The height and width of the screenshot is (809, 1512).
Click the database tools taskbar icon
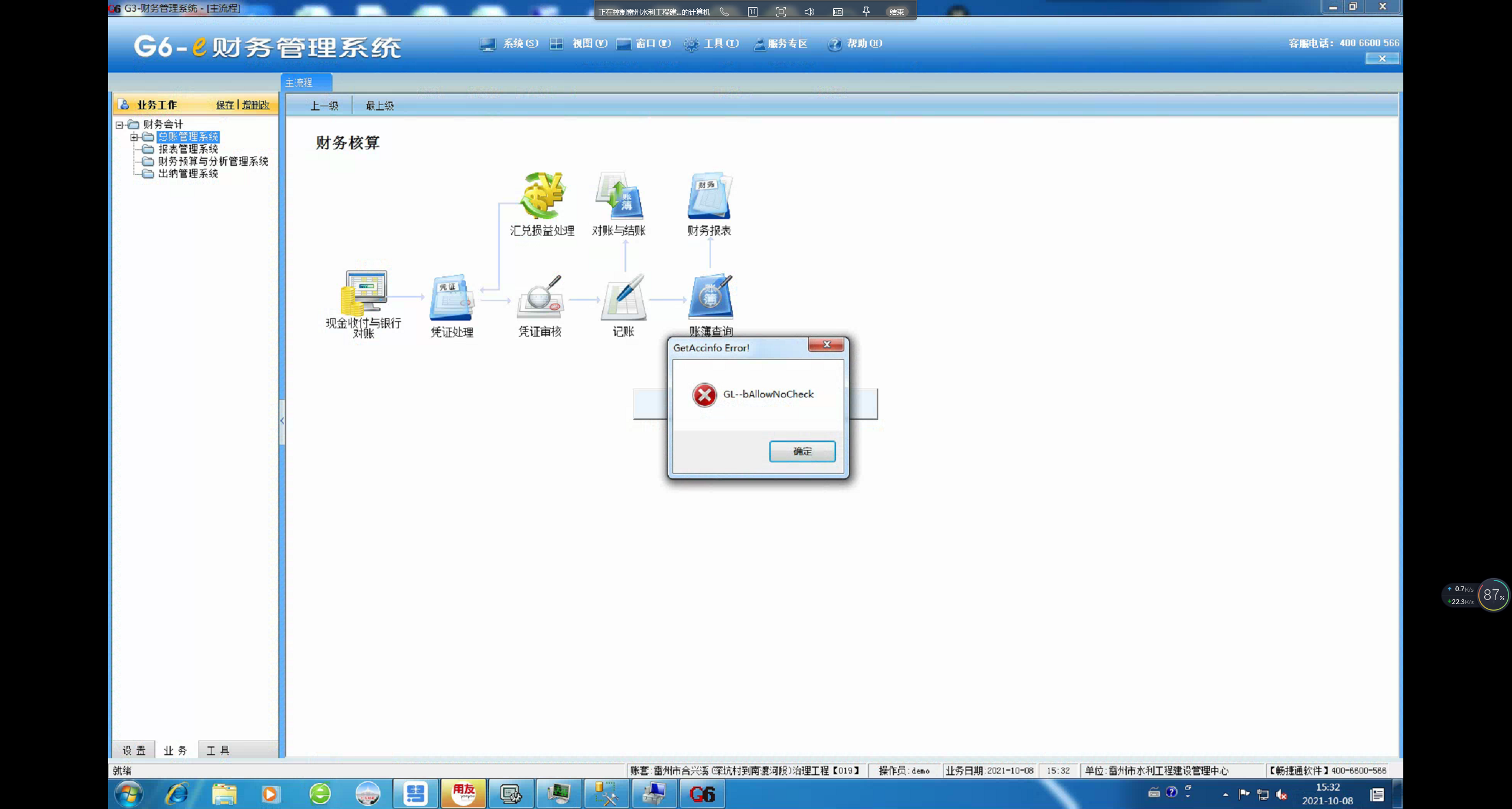point(606,793)
